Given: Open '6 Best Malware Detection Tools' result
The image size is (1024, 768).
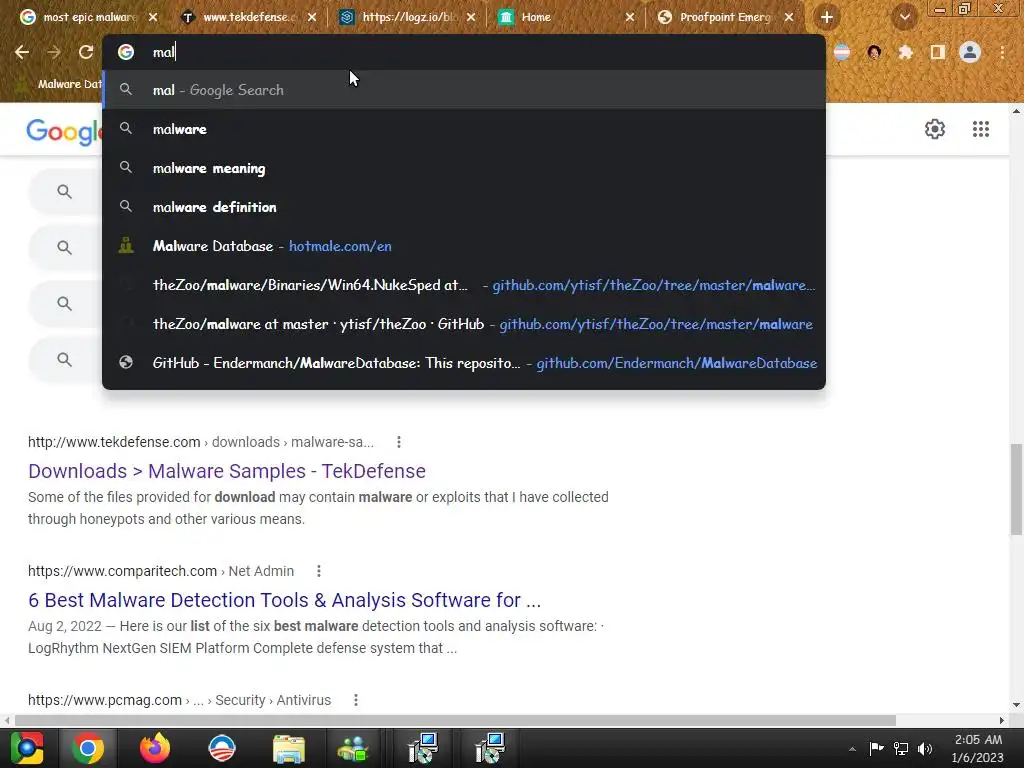Looking at the screenshot, I should [x=284, y=600].
